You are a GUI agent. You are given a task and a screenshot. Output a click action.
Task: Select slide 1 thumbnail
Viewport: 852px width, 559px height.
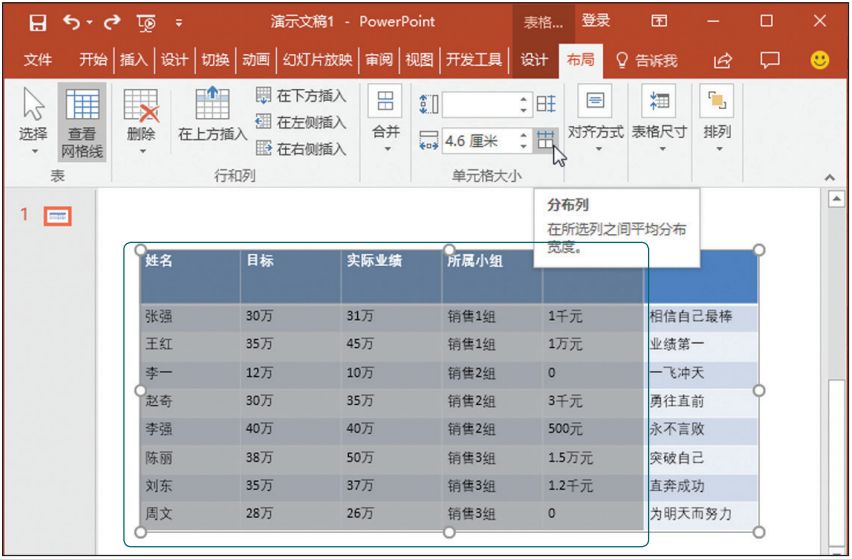click(58, 216)
